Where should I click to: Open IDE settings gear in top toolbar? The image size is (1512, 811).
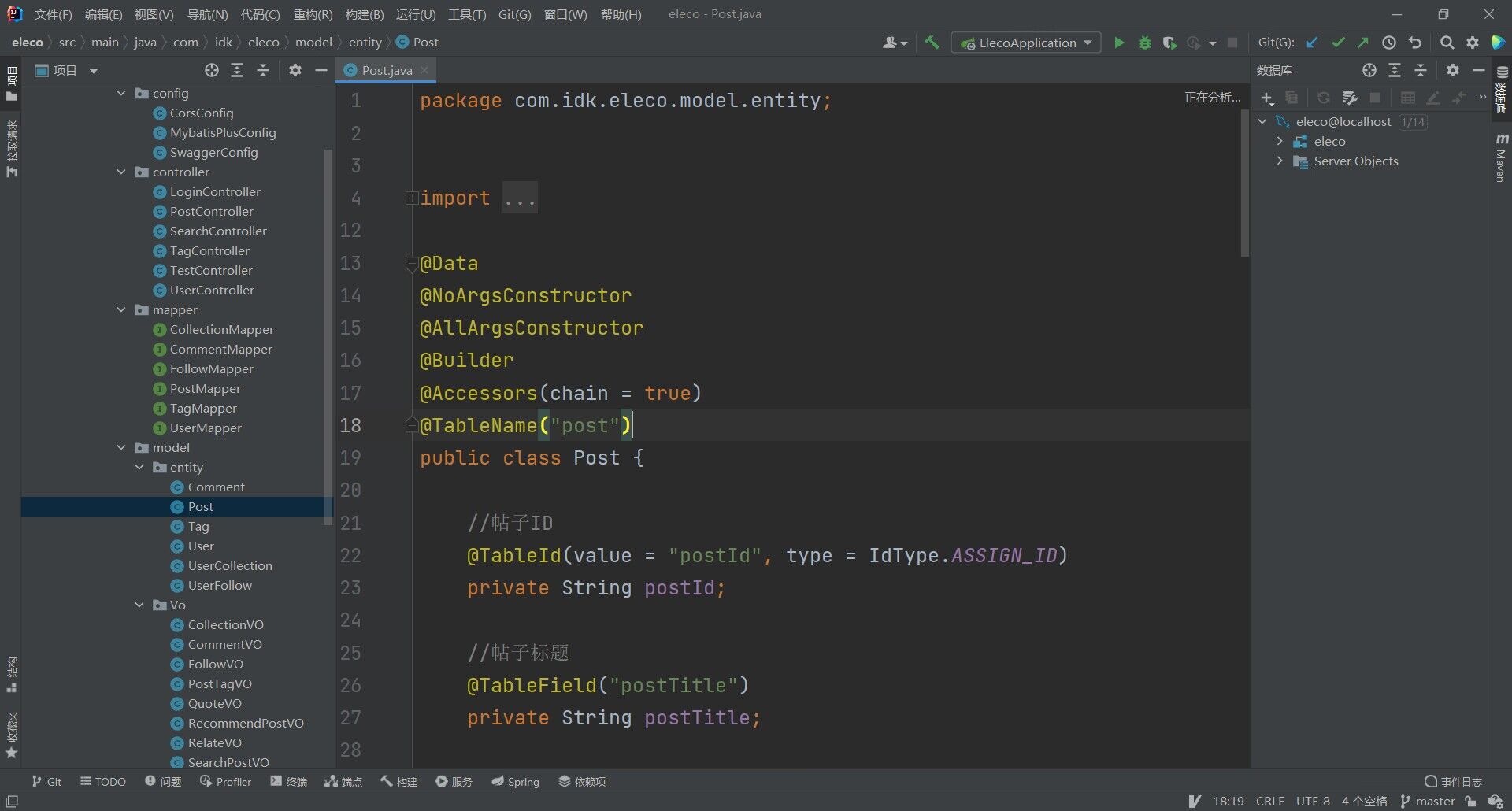[1472, 43]
